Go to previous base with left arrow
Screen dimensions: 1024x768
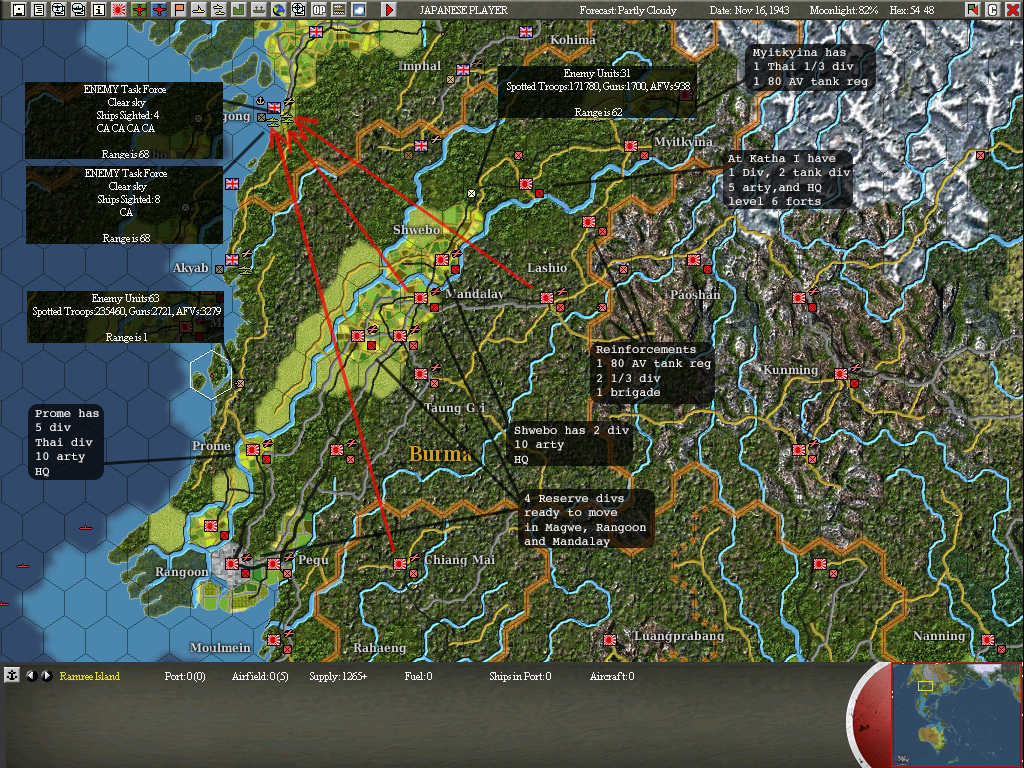31,676
